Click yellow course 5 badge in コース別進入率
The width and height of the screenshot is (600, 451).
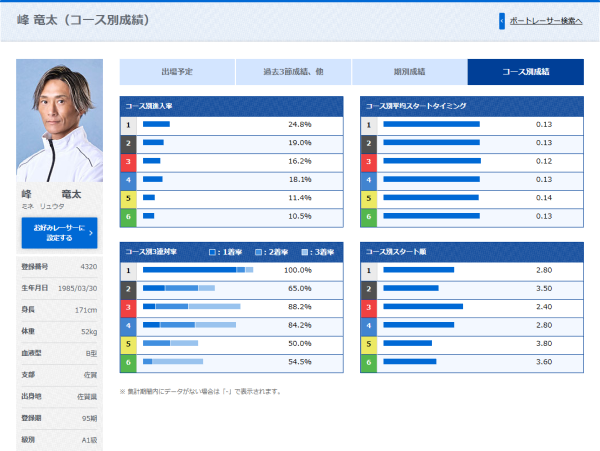tap(129, 198)
